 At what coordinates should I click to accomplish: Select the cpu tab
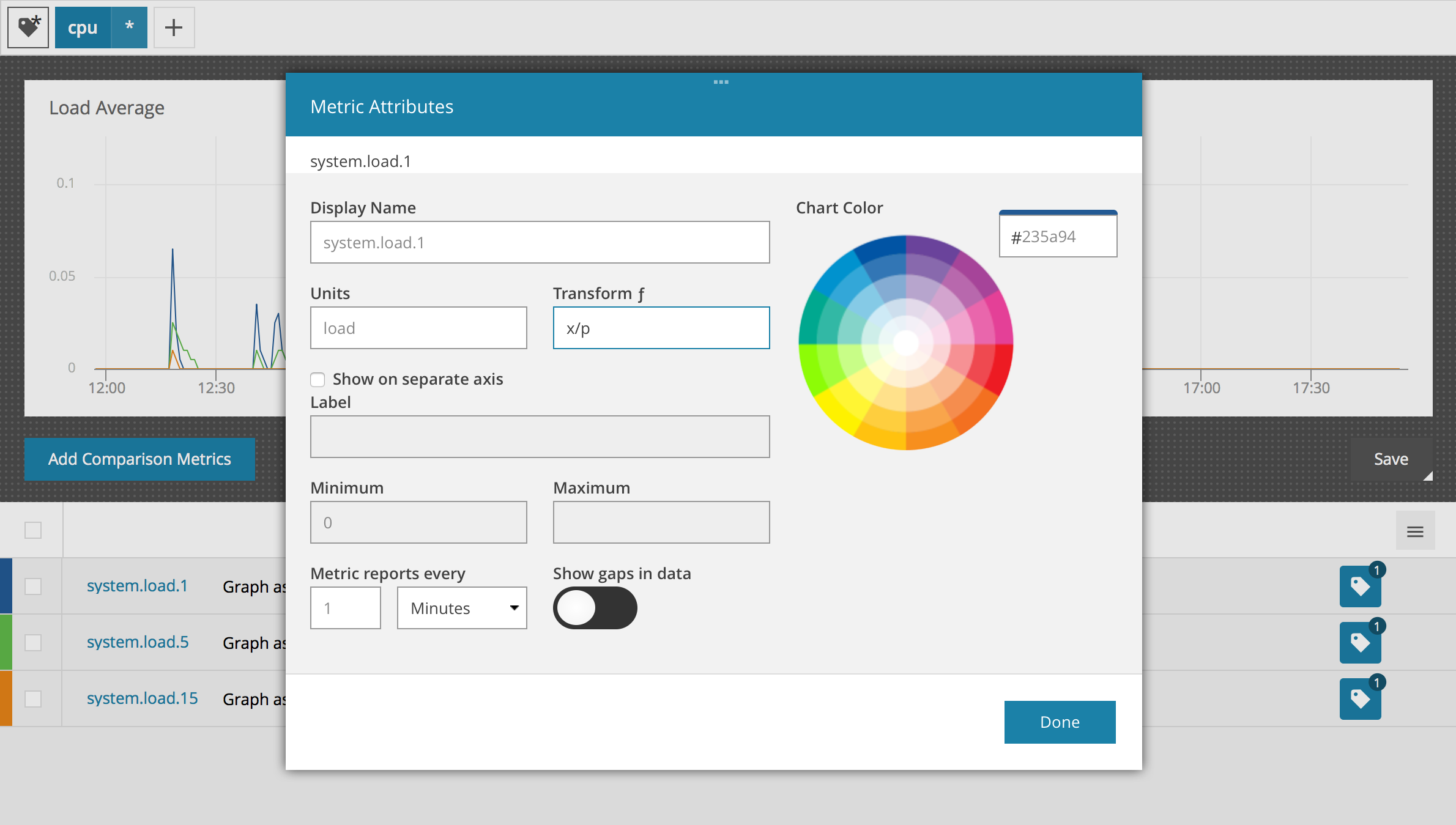pos(83,28)
